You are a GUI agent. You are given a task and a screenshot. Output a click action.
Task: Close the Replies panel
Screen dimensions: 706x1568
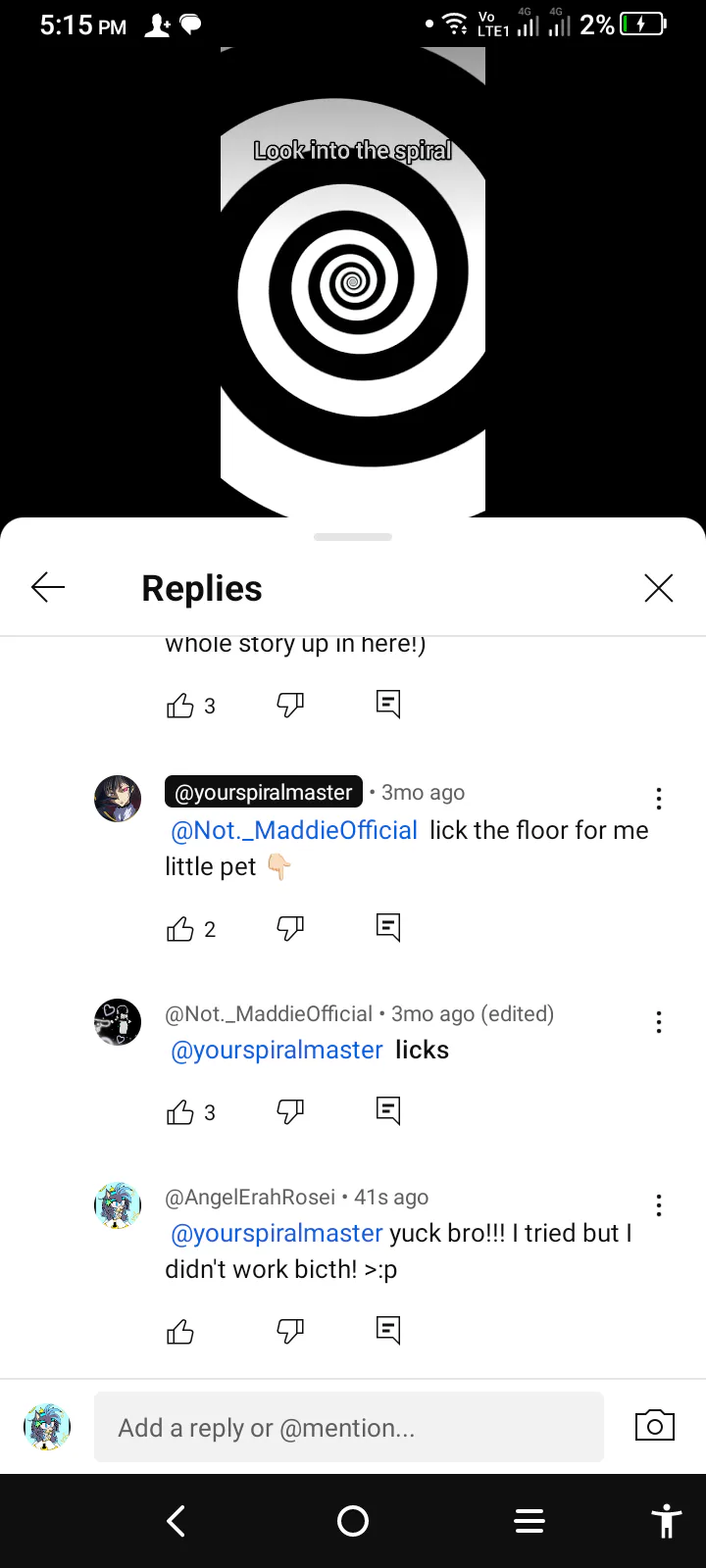click(658, 588)
